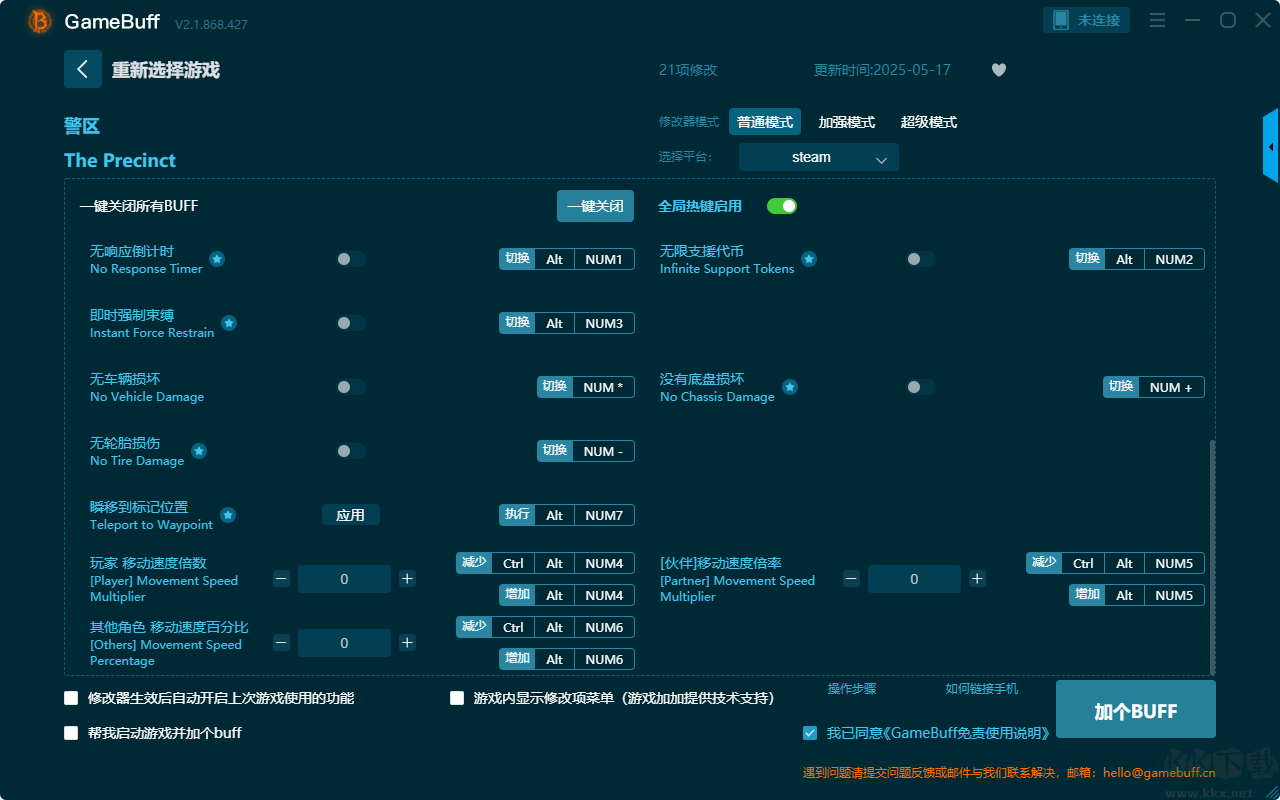
Task: Click 重新选择游戏 to reselect game
Action: point(166,70)
